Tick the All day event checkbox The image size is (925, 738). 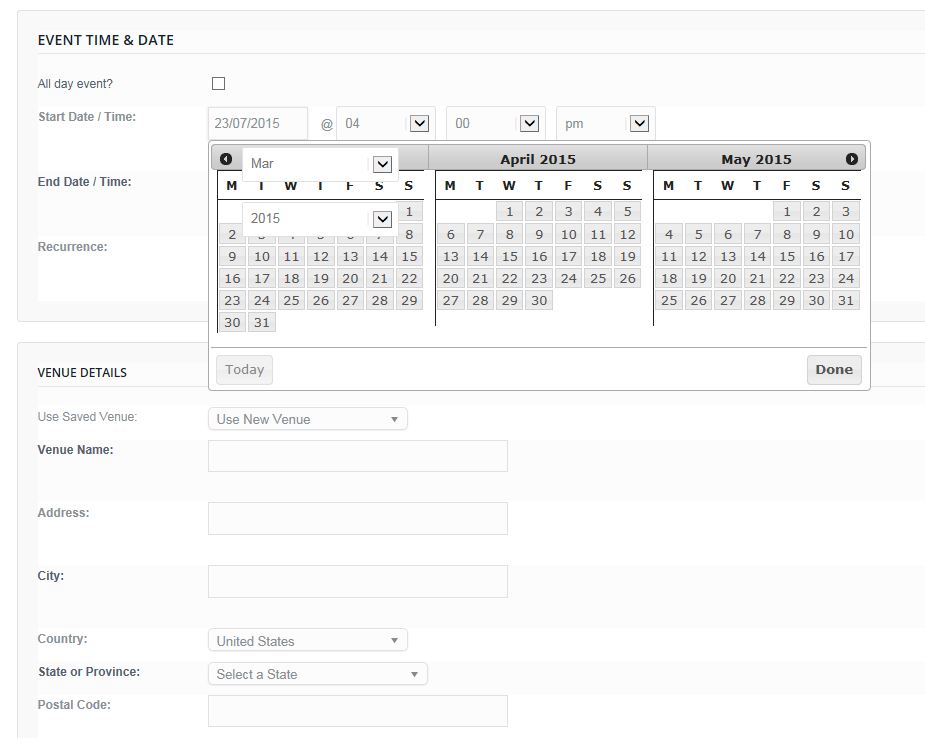coord(218,84)
